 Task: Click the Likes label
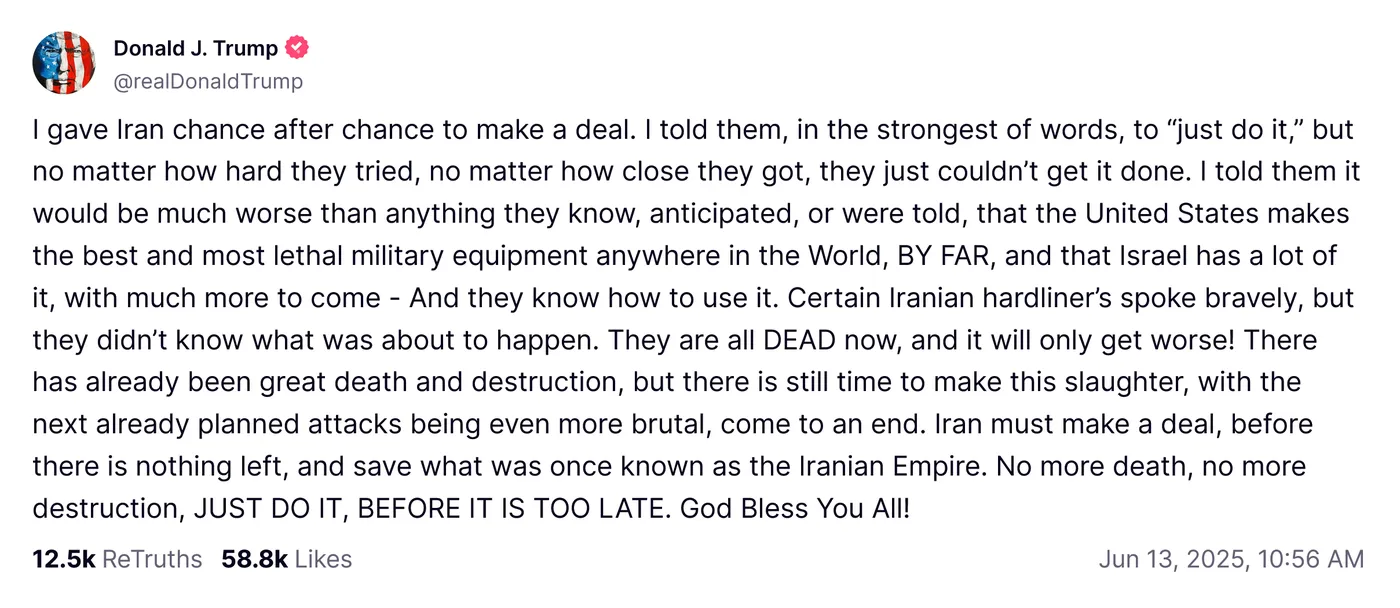(323, 559)
